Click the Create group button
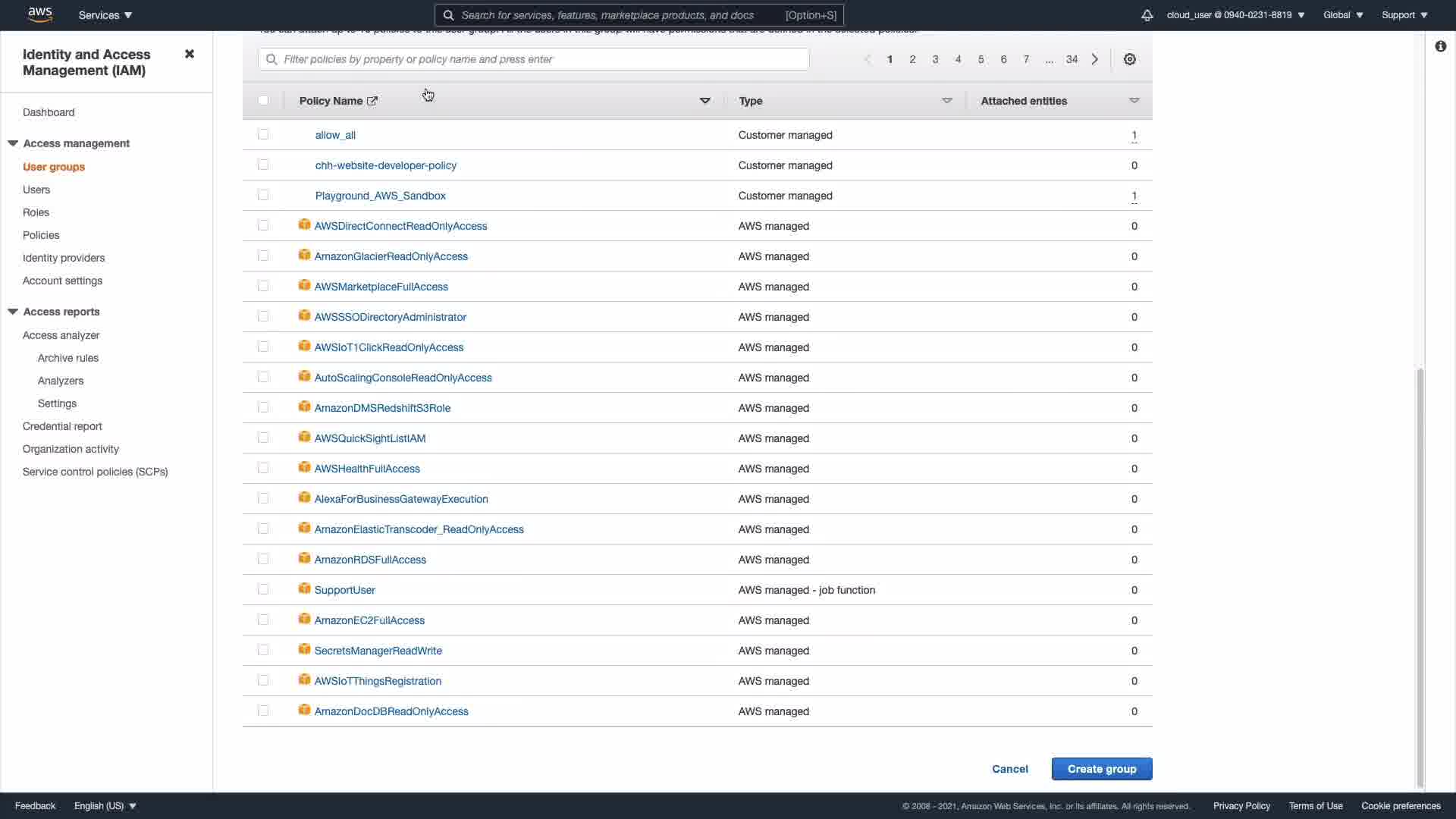The height and width of the screenshot is (819, 1456). pos(1101,768)
